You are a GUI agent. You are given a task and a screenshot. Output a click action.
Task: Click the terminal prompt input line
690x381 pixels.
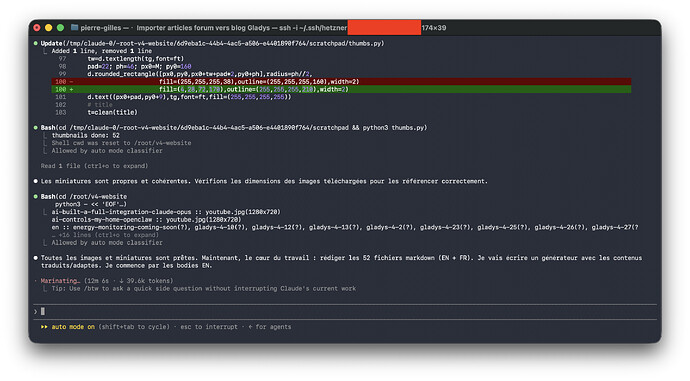coord(345,311)
